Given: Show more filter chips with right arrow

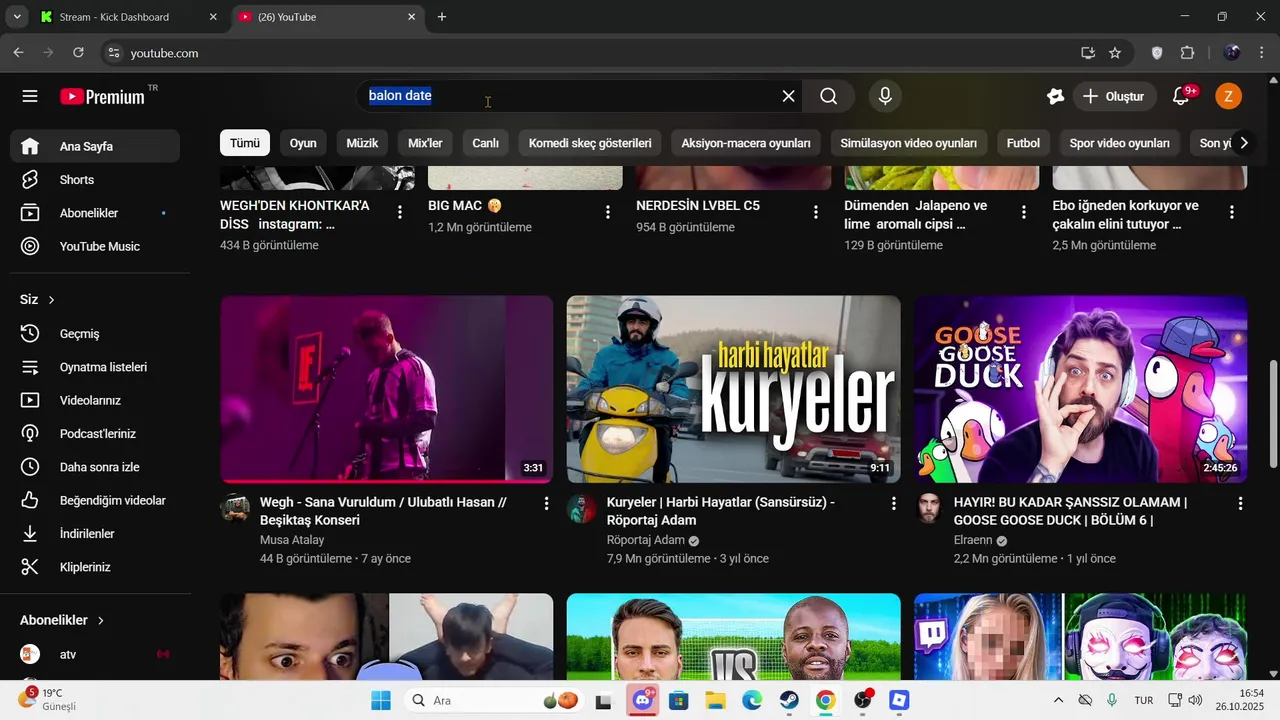Looking at the screenshot, I should [1243, 143].
